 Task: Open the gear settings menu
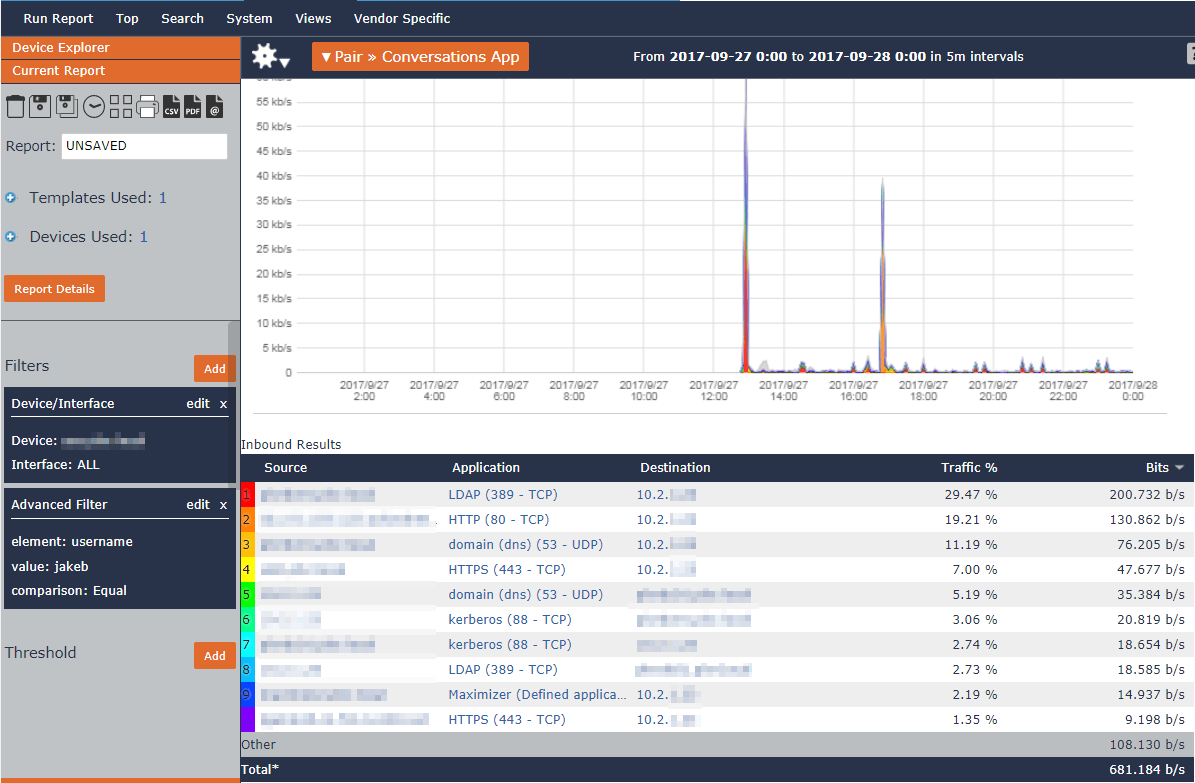(x=270, y=56)
